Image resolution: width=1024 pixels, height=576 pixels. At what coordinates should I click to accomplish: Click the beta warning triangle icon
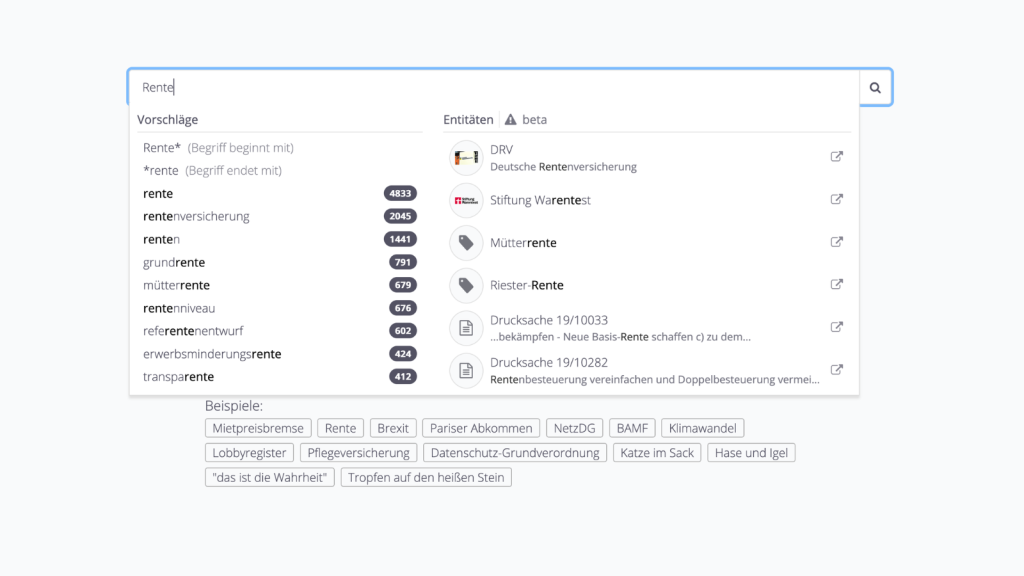click(x=510, y=120)
